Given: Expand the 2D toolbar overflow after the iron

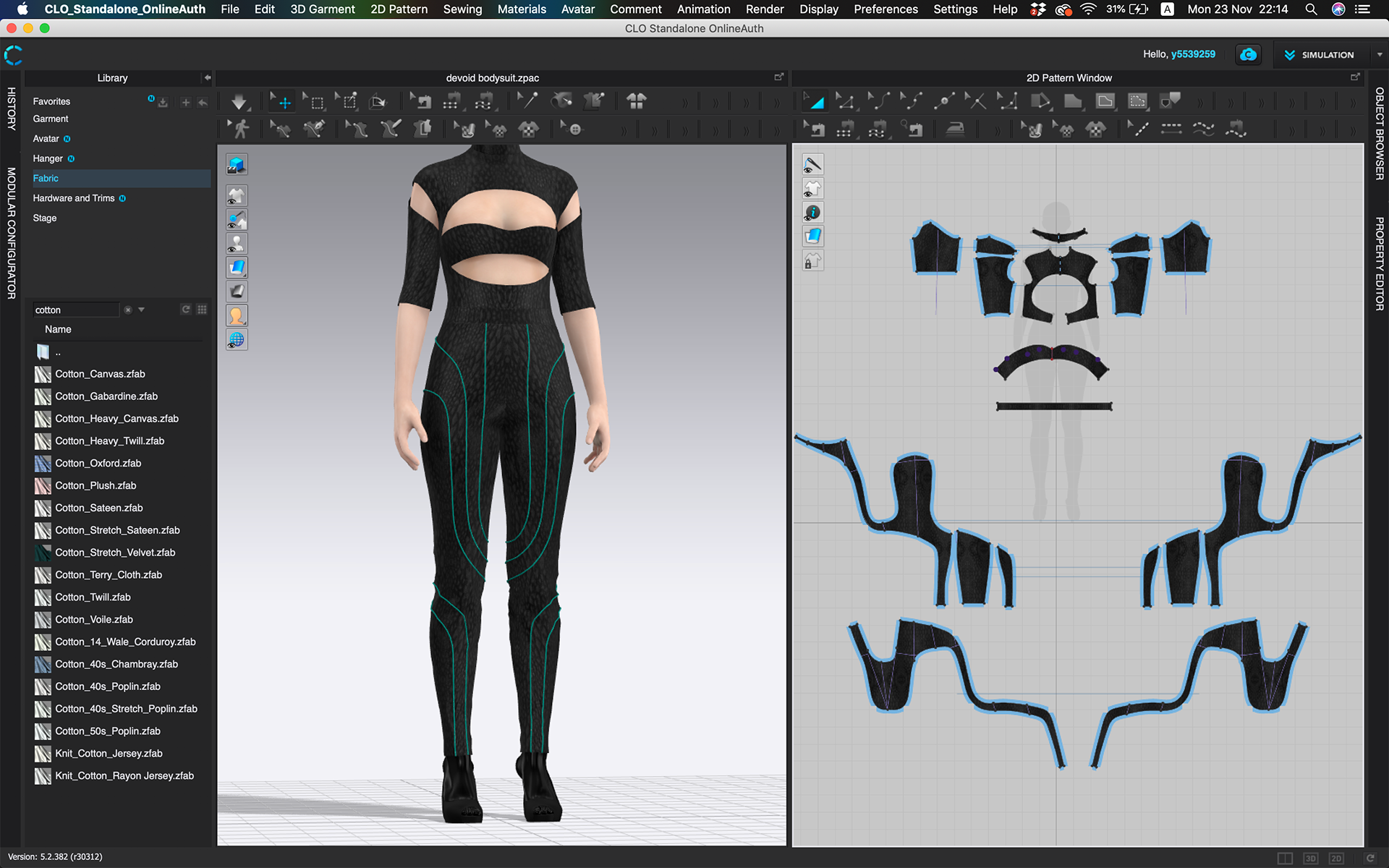Looking at the screenshot, I should 998,130.
